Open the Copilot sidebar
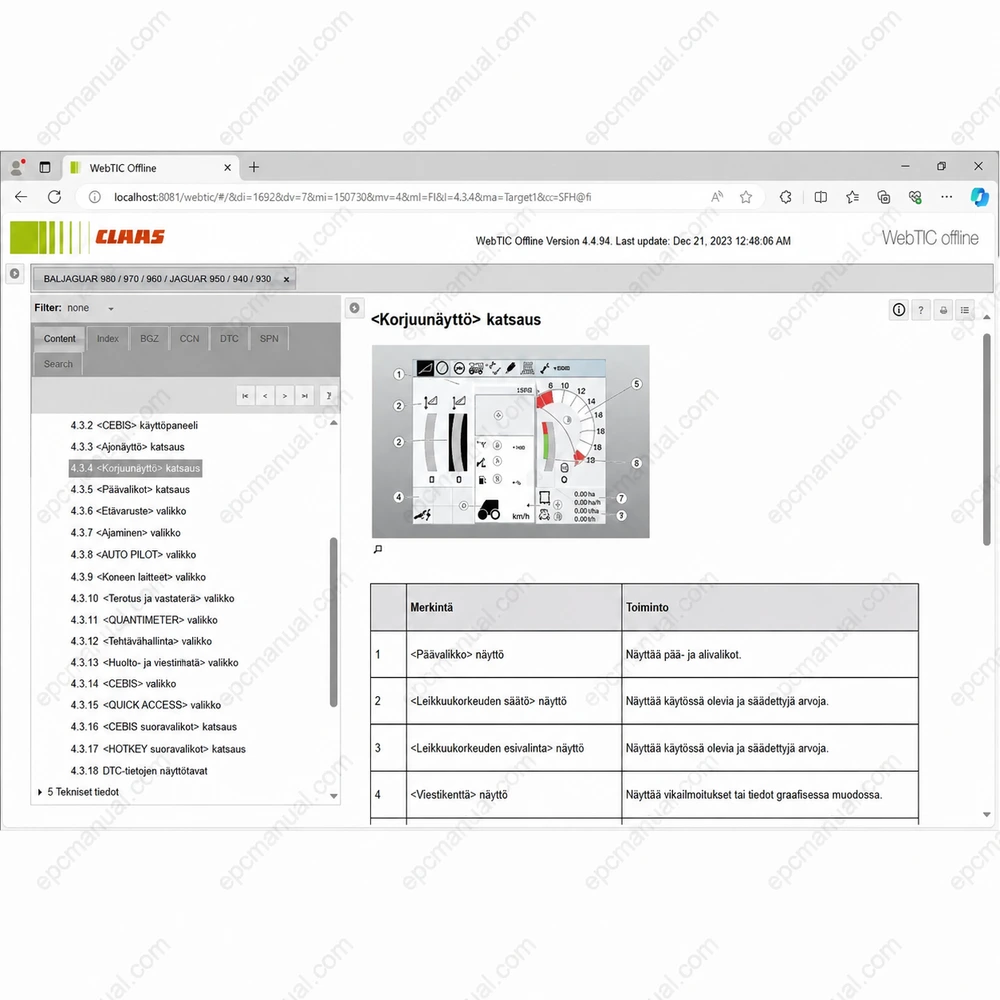Screen dimensions: 1000x1000 [979, 197]
